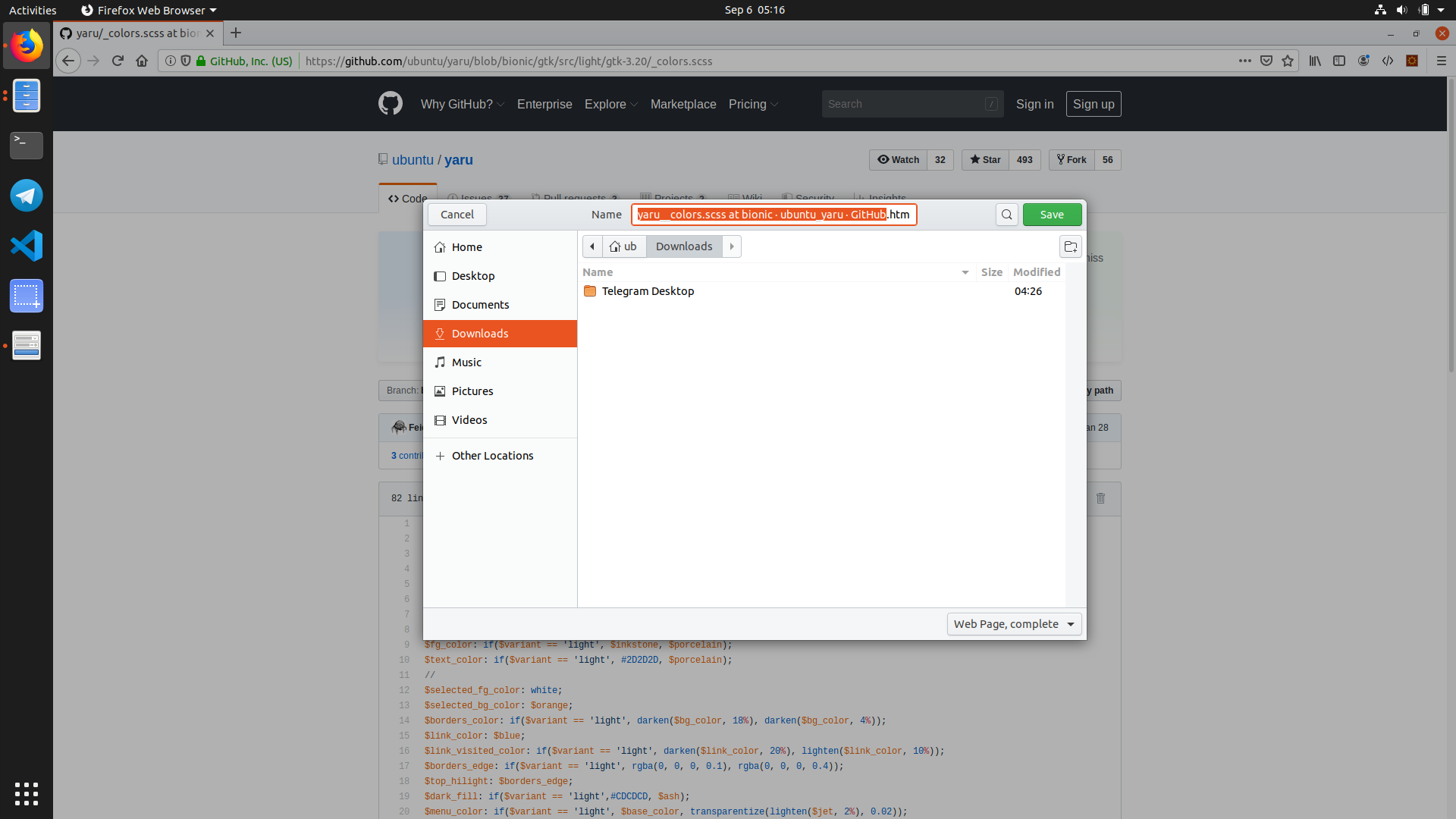Select the Telegram Desktop folder
Image resolution: width=1456 pixels, height=819 pixels.
[x=648, y=291]
